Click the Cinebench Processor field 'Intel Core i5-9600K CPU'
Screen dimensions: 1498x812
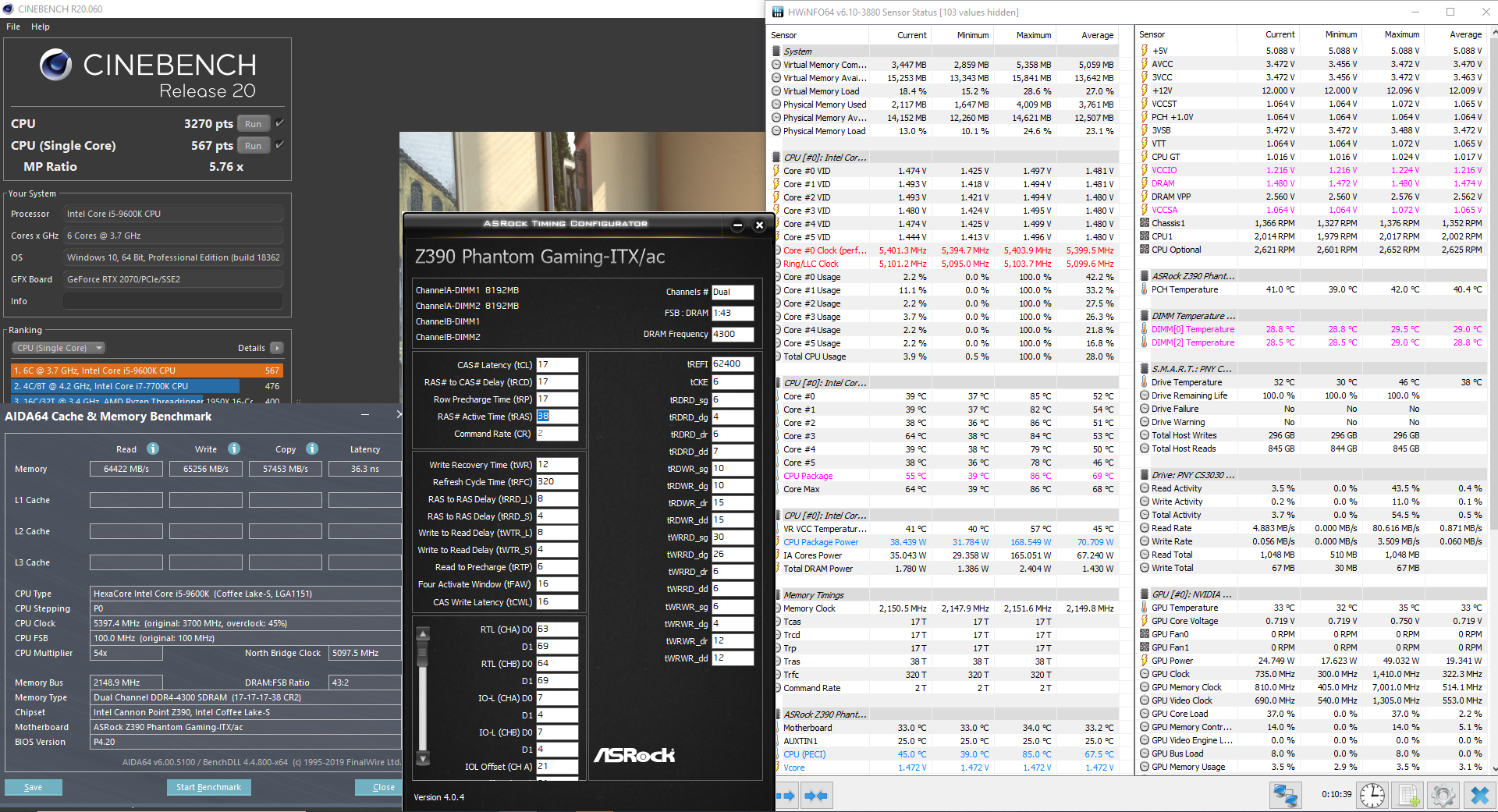click(173, 214)
